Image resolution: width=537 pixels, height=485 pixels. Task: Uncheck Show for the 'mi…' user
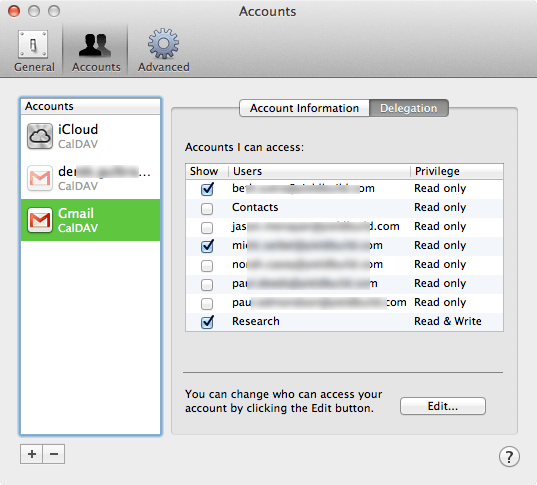tap(207, 246)
